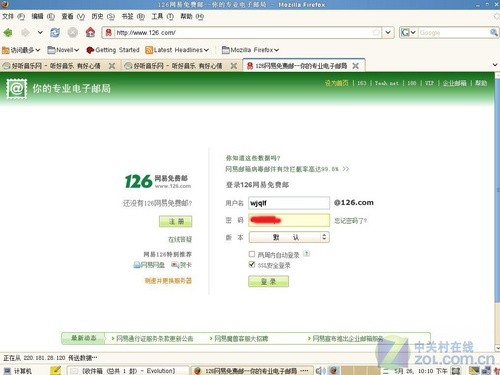
Task: Click the orange server-switch link
Action: click(168, 281)
